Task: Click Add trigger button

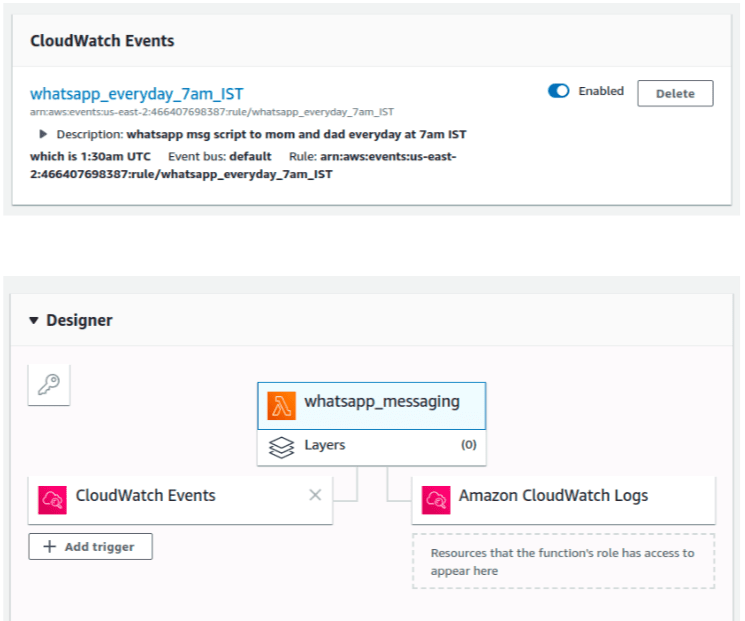Action: (90, 546)
